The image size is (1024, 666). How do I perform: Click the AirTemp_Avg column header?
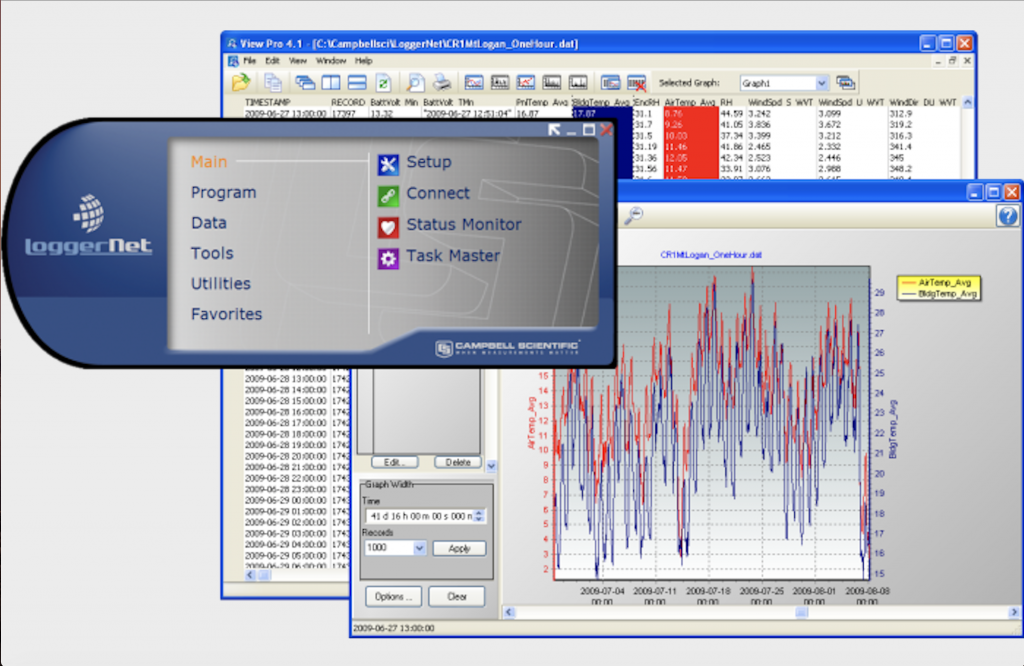690,103
